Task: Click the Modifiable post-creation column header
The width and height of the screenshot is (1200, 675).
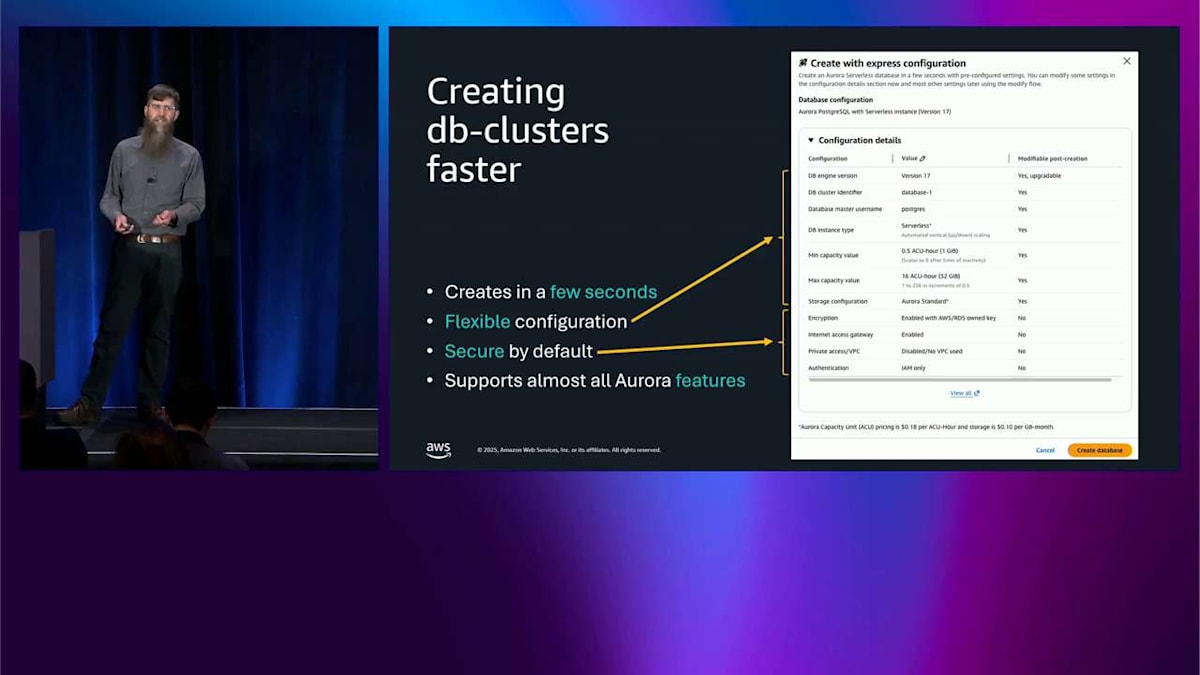Action: (1052, 158)
